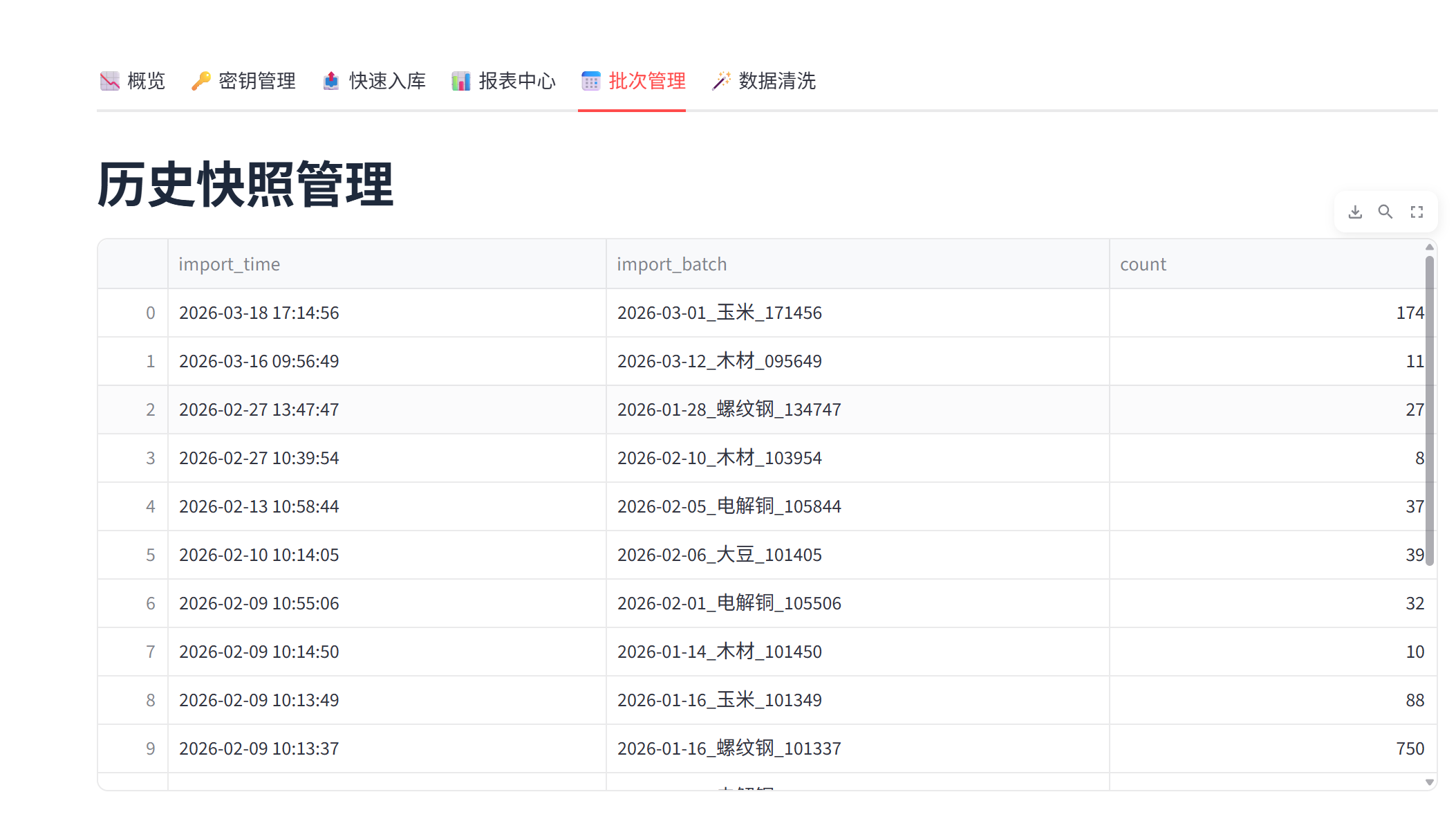
Task: Sort by the import_time column header
Action: pos(387,264)
